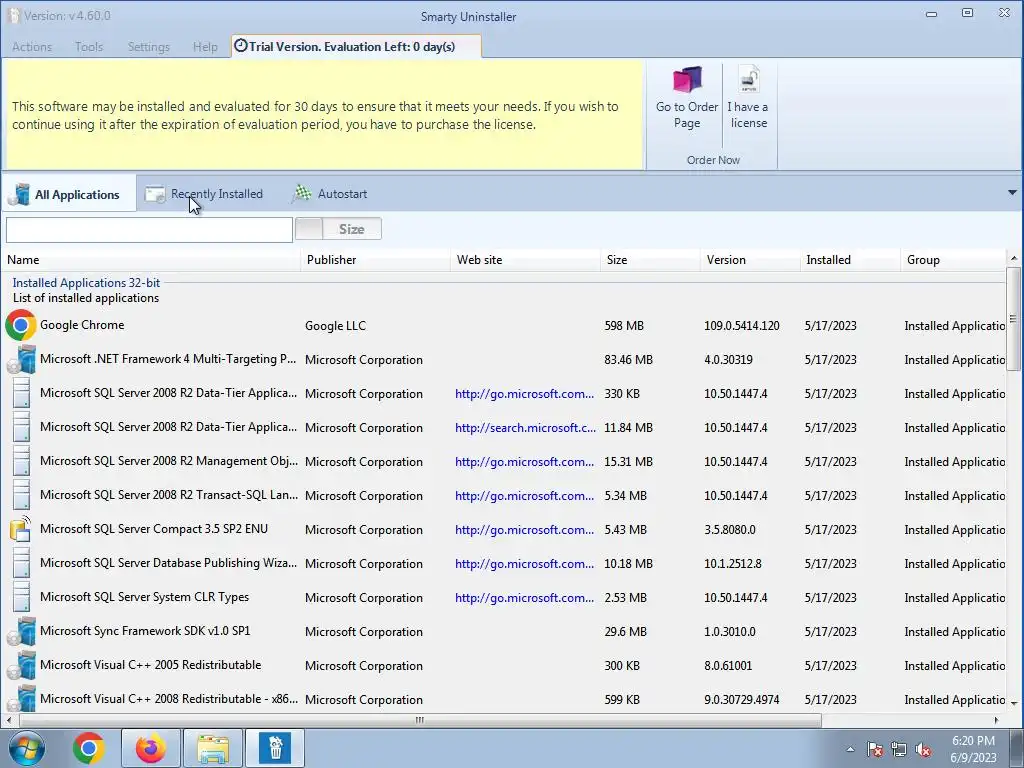The width and height of the screenshot is (1024, 768).
Task: Click the 83.46 MB size cell
Action: pyautogui.click(x=628, y=360)
